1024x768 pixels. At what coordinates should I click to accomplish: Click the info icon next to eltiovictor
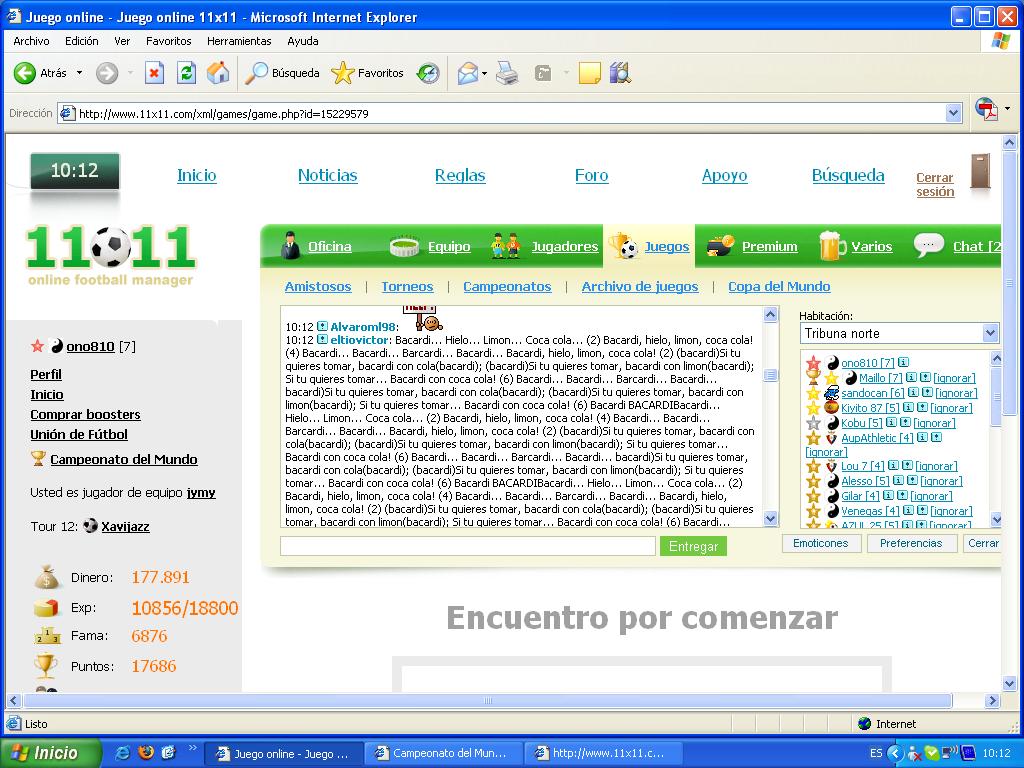(322, 340)
